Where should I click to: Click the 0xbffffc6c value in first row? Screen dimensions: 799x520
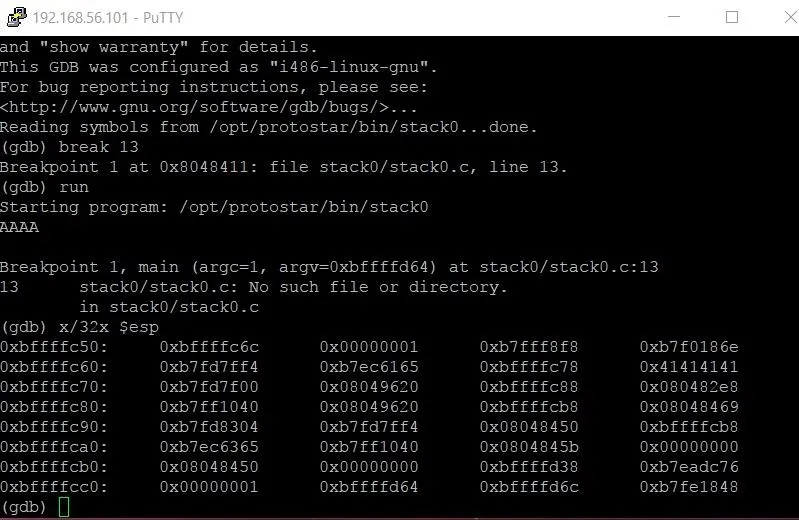pyautogui.click(x=209, y=347)
